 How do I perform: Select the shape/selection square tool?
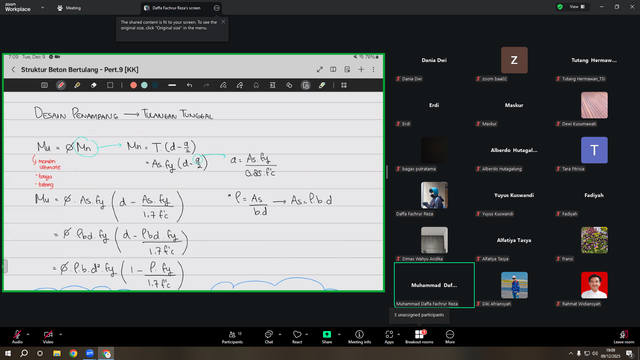[x=110, y=85]
